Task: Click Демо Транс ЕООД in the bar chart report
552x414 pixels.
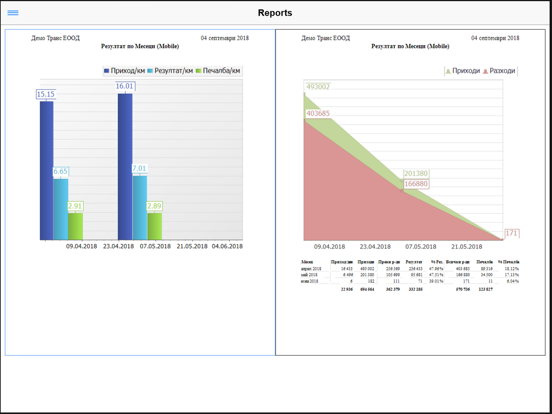Action: (x=55, y=38)
